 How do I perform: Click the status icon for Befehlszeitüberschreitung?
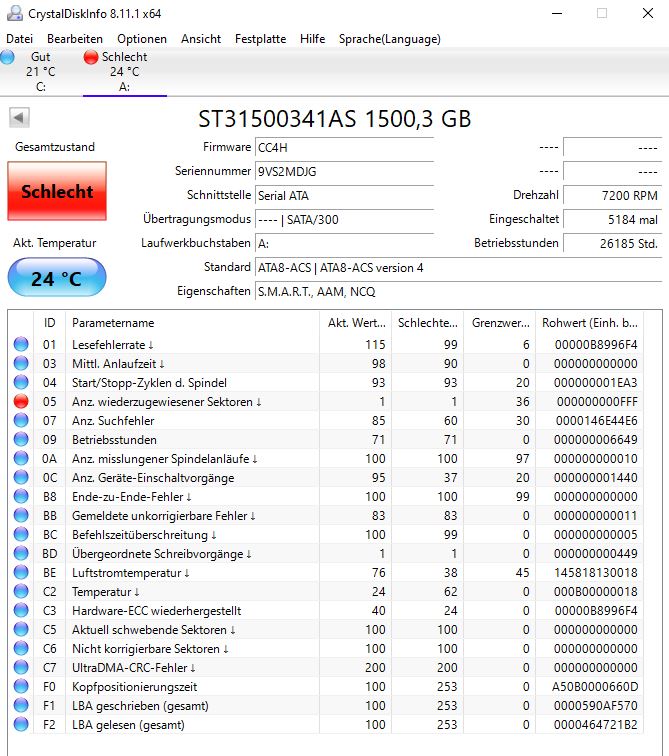(21, 534)
